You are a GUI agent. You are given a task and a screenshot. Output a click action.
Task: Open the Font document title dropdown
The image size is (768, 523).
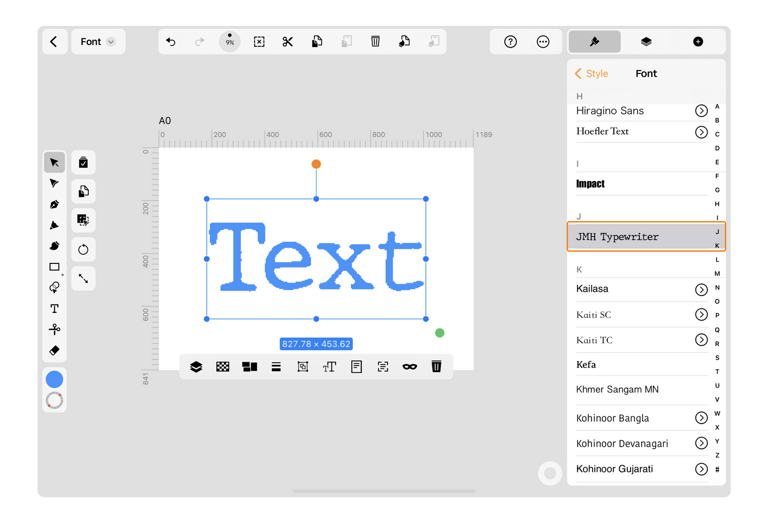click(97, 42)
